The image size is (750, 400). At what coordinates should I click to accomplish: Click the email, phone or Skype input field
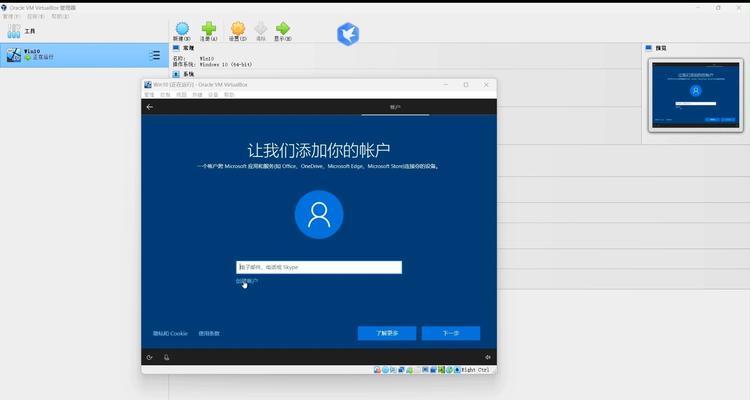click(319, 267)
